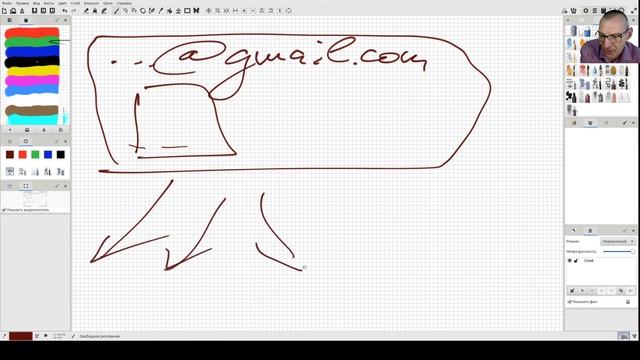Open the scratchpad panel menu arrow
The width and height of the screenshot is (640, 360).
[x=66, y=20]
